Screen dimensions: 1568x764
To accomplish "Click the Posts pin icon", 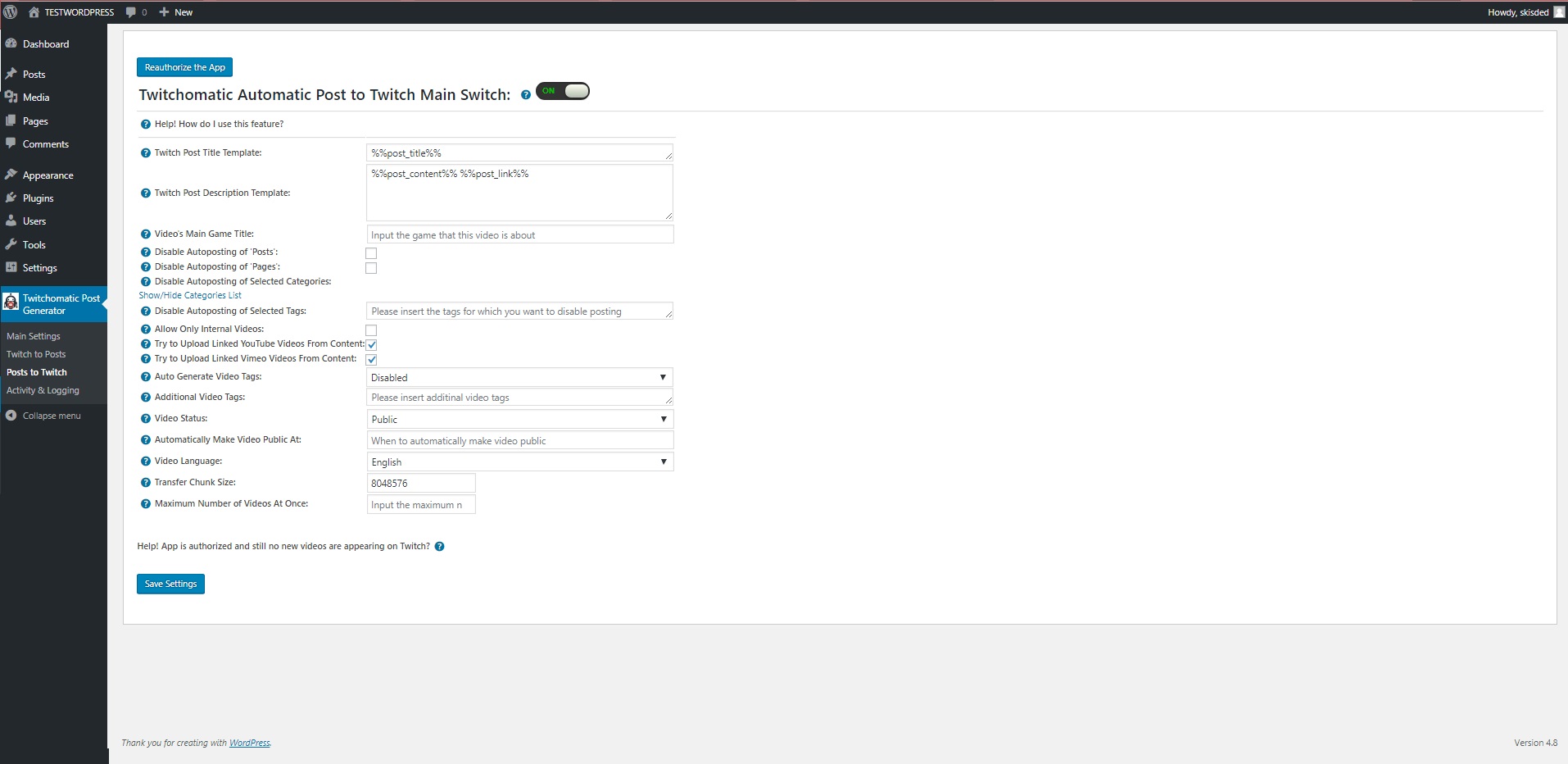I will pyautogui.click(x=11, y=74).
